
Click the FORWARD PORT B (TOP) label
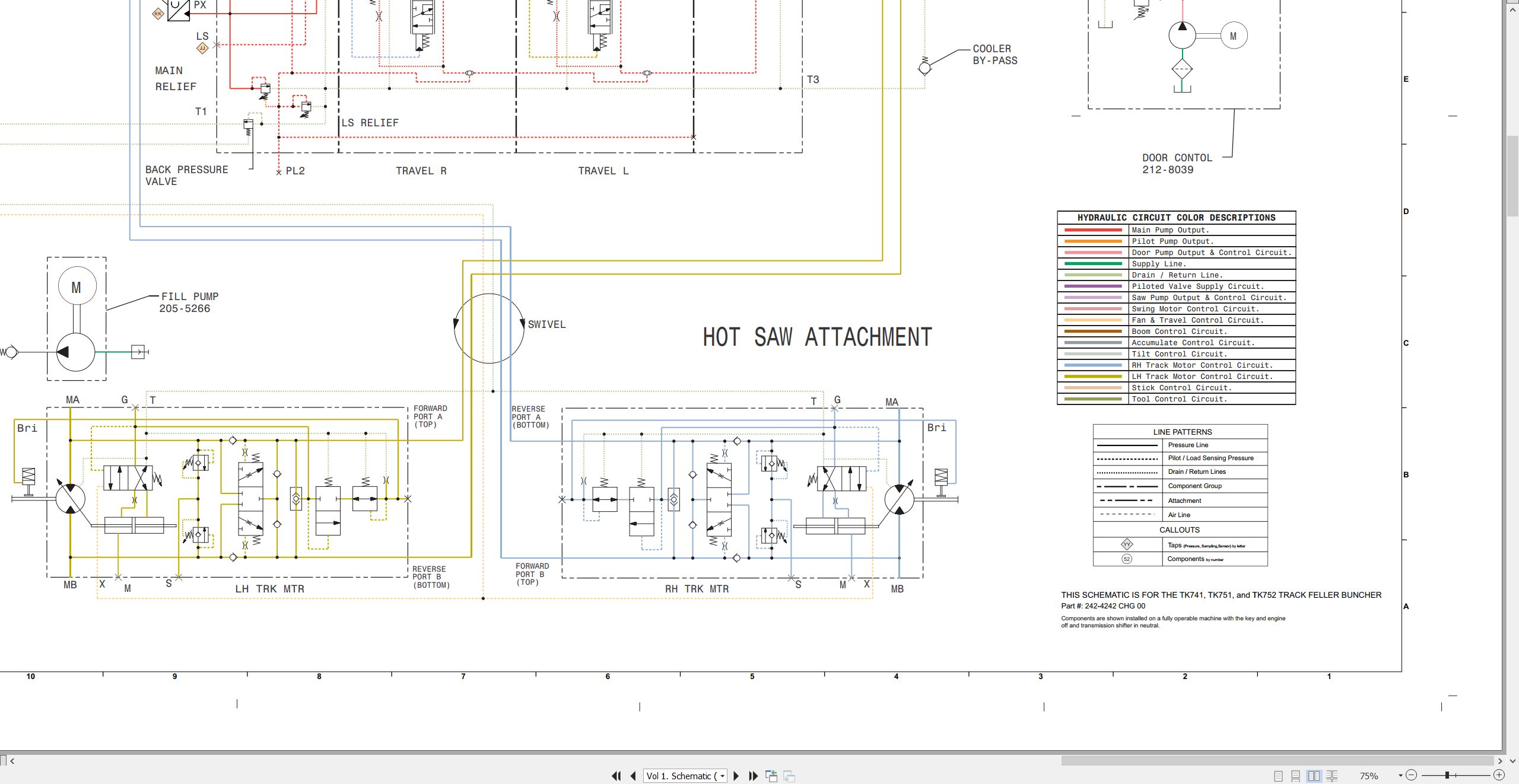532,574
